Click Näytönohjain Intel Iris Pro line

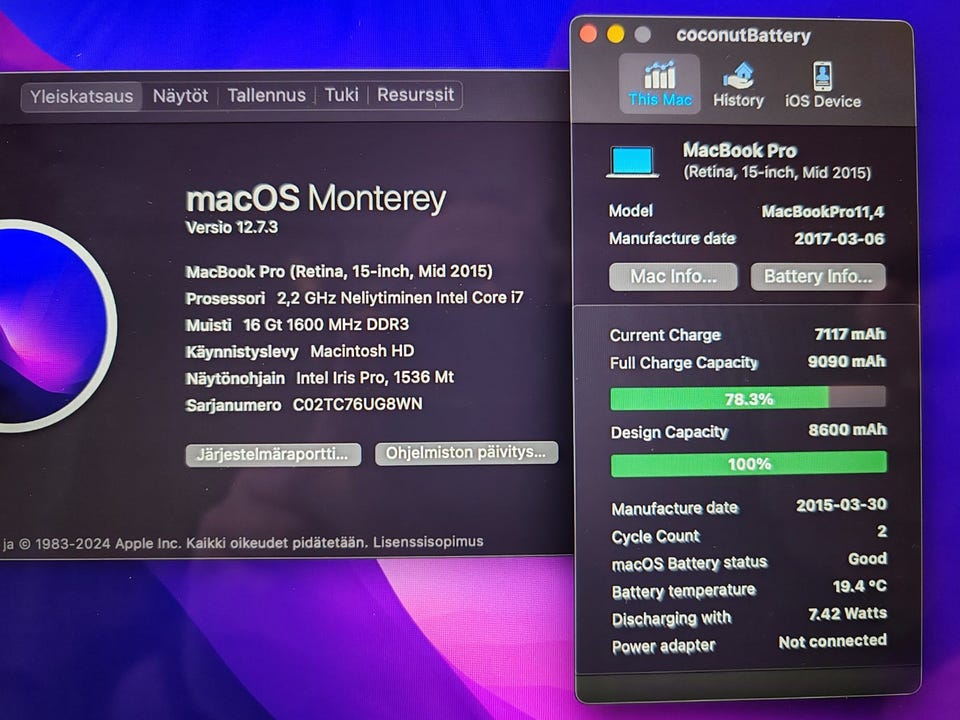(320, 378)
